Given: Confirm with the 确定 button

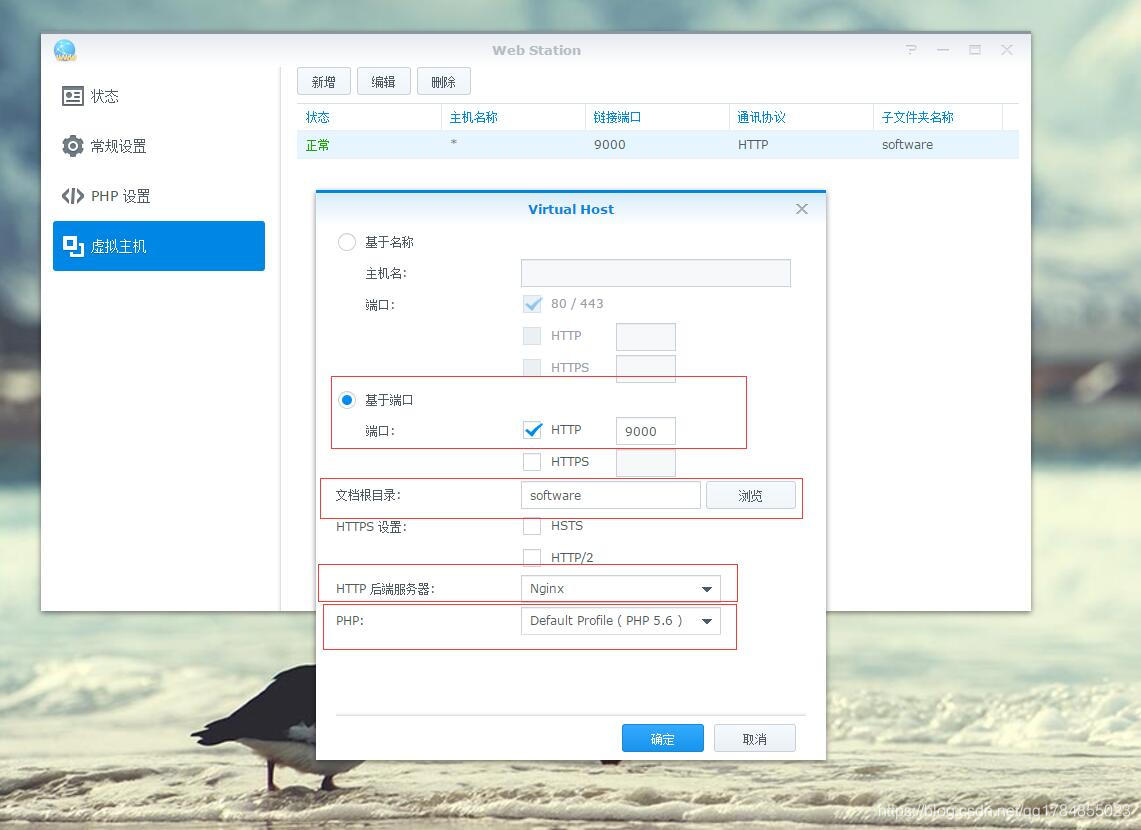Looking at the screenshot, I should click(662, 739).
